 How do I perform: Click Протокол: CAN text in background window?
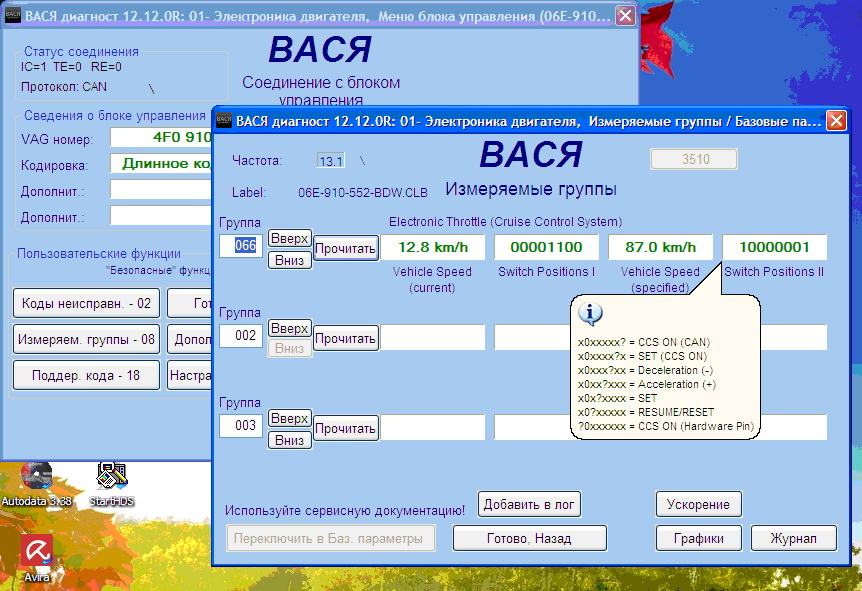64,87
